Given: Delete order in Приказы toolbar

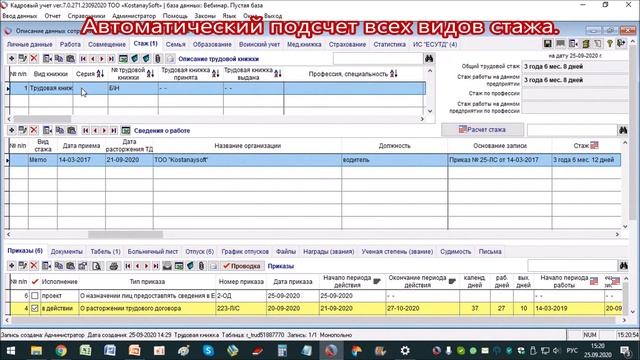Looking at the screenshot, I should (x=34, y=266).
